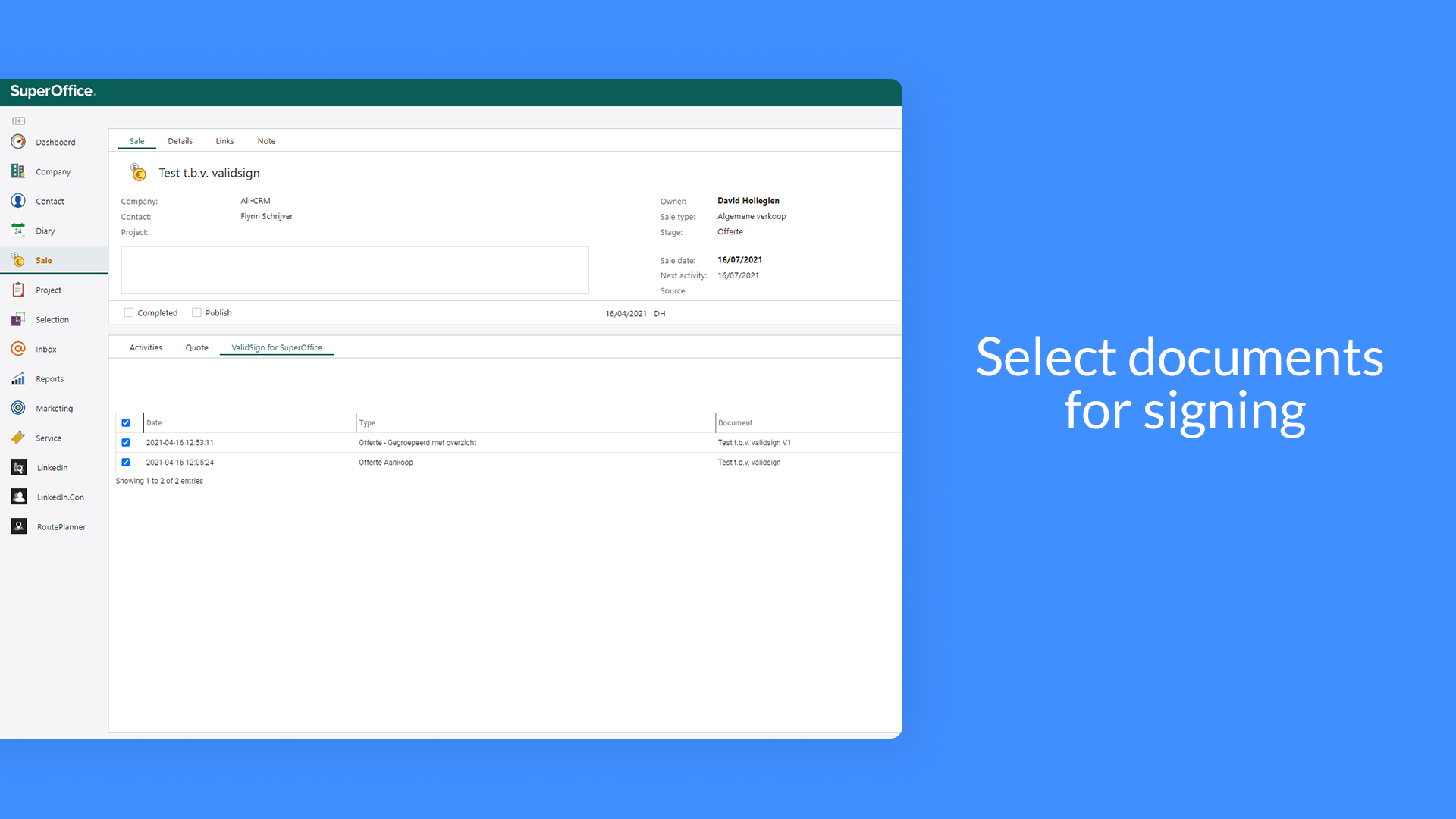Open the Reports section
The width and height of the screenshot is (1456, 819).
(49, 378)
